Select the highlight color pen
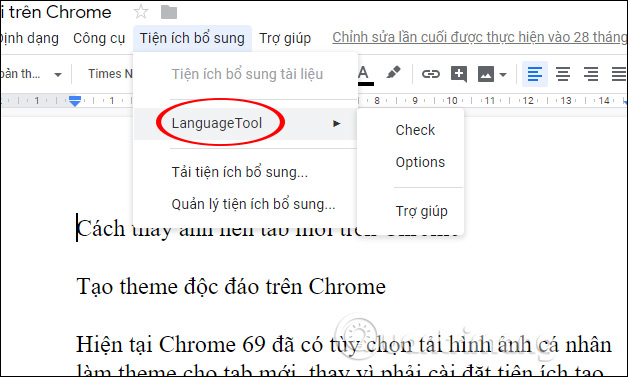The height and width of the screenshot is (377, 628). pyautogui.click(x=393, y=73)
